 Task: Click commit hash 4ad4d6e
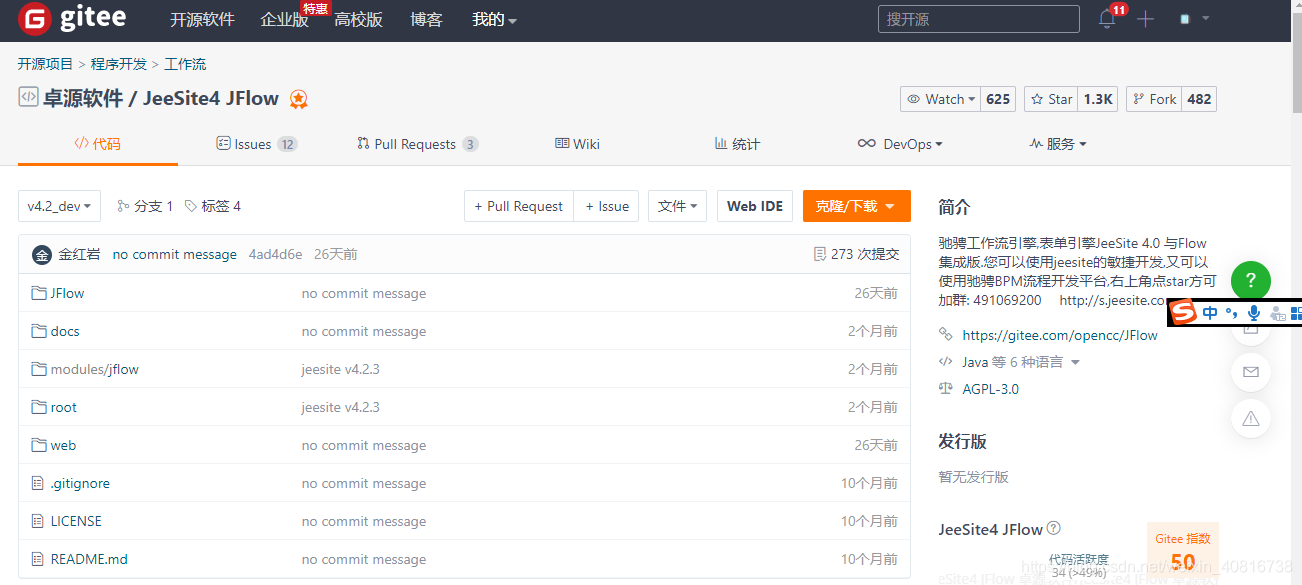275,254
